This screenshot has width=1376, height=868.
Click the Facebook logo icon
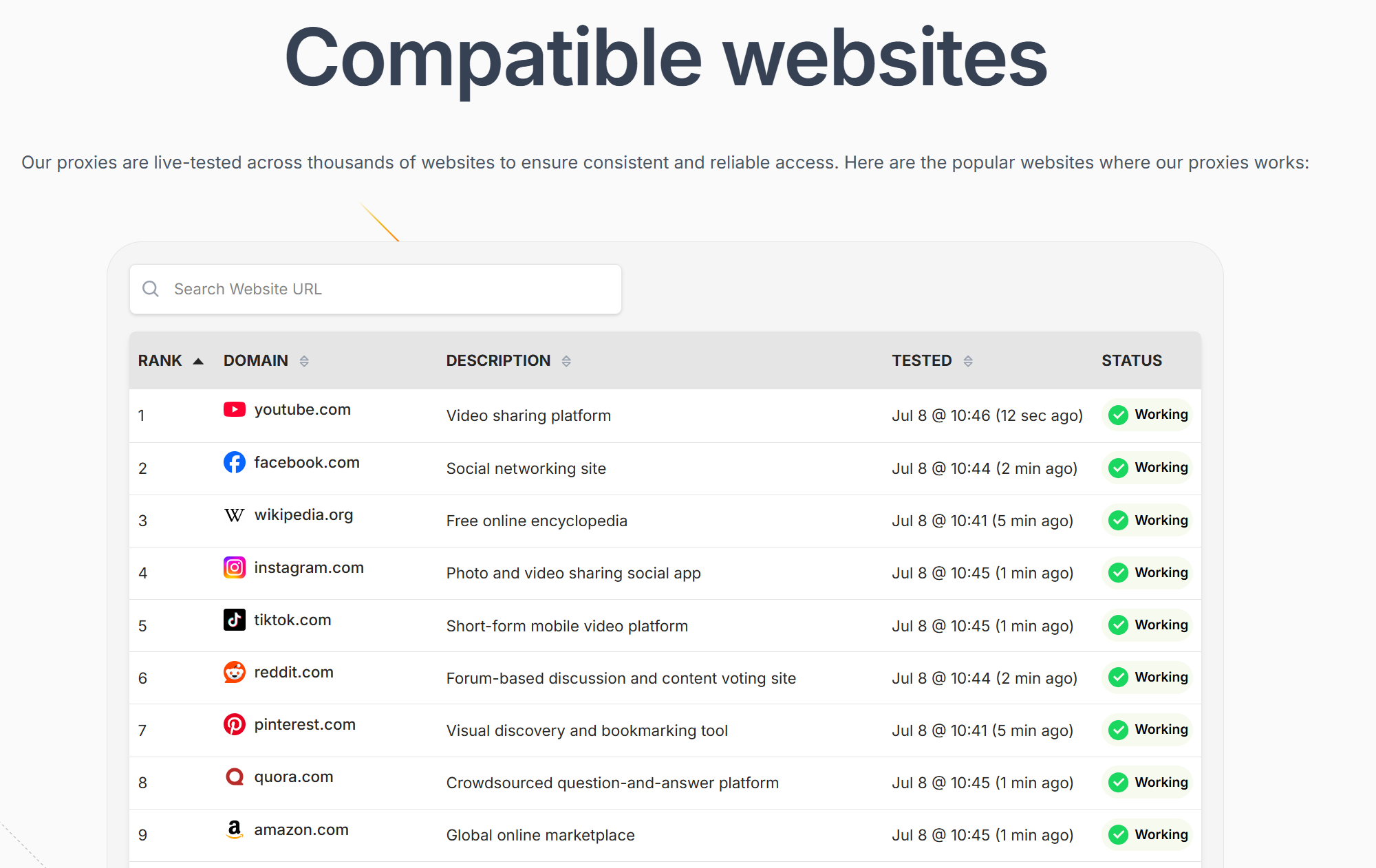(234, 462)
